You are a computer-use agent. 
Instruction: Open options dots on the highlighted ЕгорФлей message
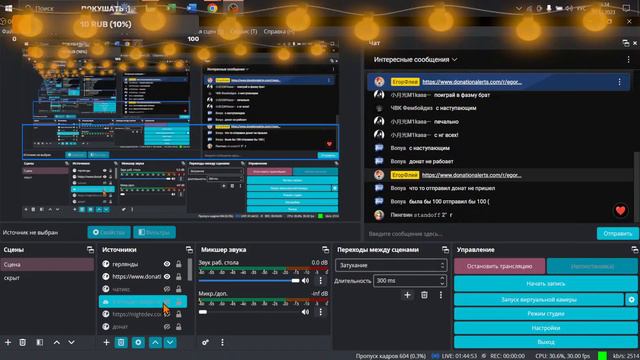(620, 82)
